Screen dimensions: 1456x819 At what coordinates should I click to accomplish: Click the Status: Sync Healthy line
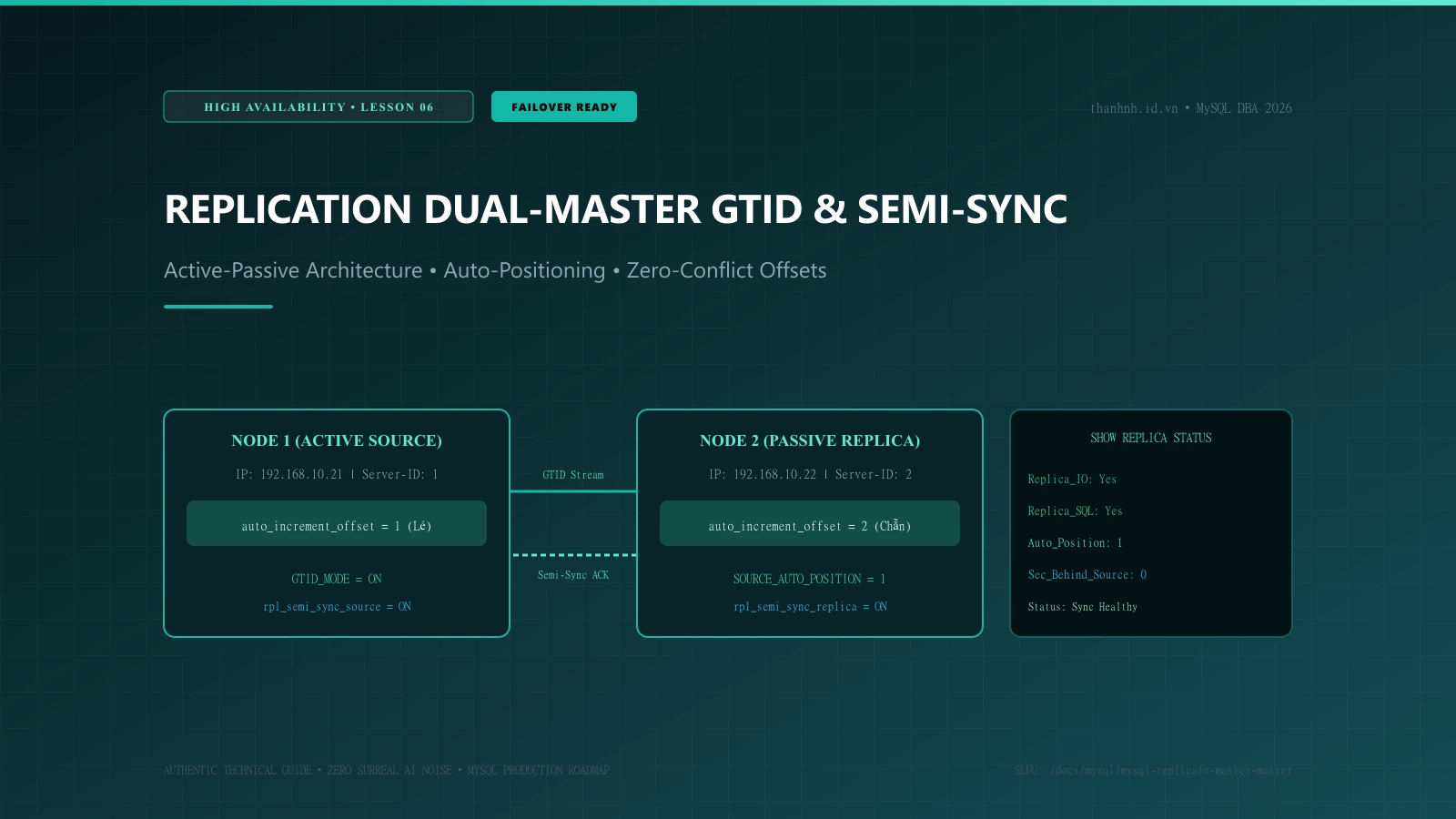1083,607
